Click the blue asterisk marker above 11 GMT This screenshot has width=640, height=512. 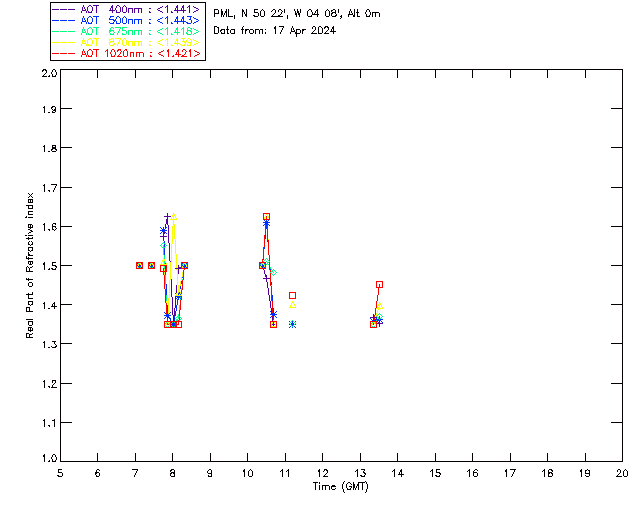pyautogui.click(x=292, y=324)
